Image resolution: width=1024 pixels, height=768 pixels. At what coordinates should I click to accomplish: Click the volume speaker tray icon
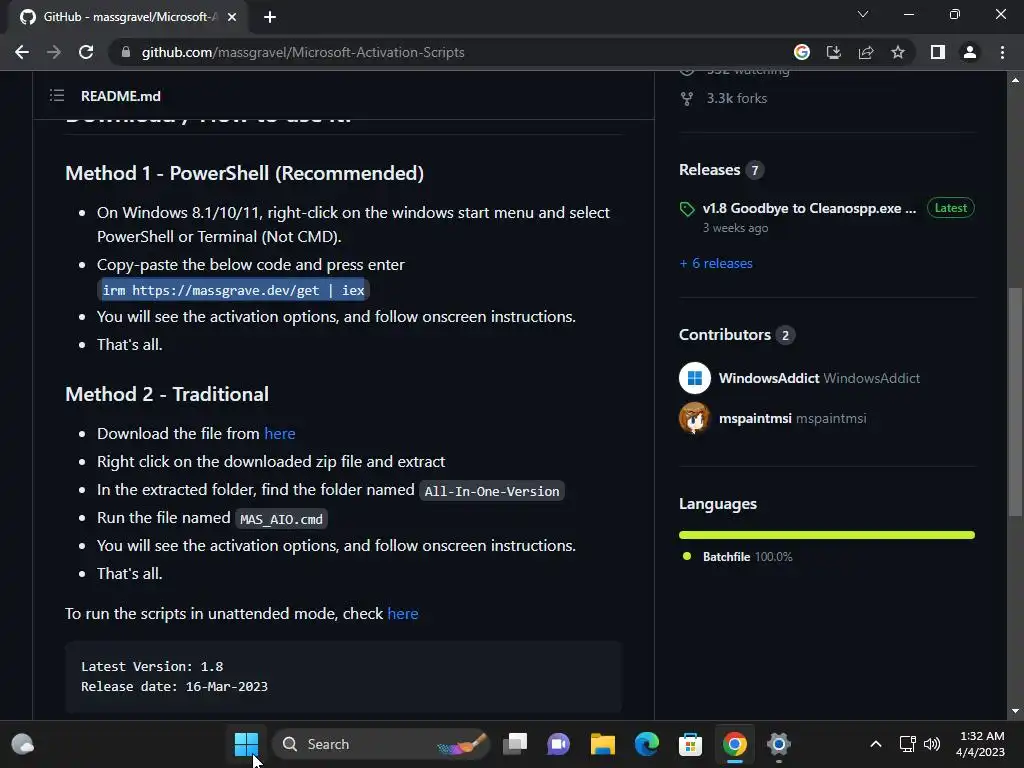pyautogui.click(x=932, y=744)
